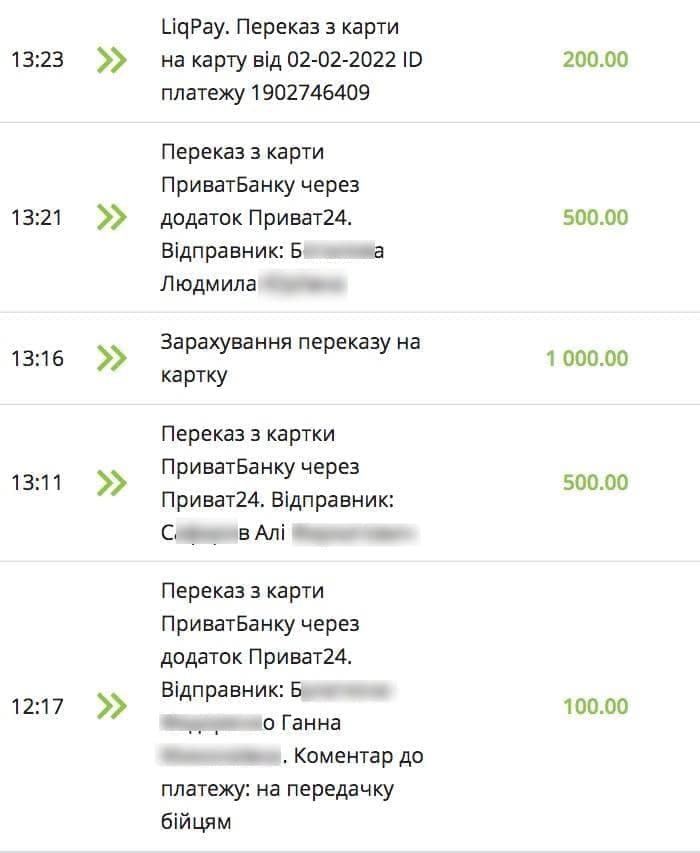The image size is (700, 853).
Task: Select the 200.00 amount
Action: point(595,60)
